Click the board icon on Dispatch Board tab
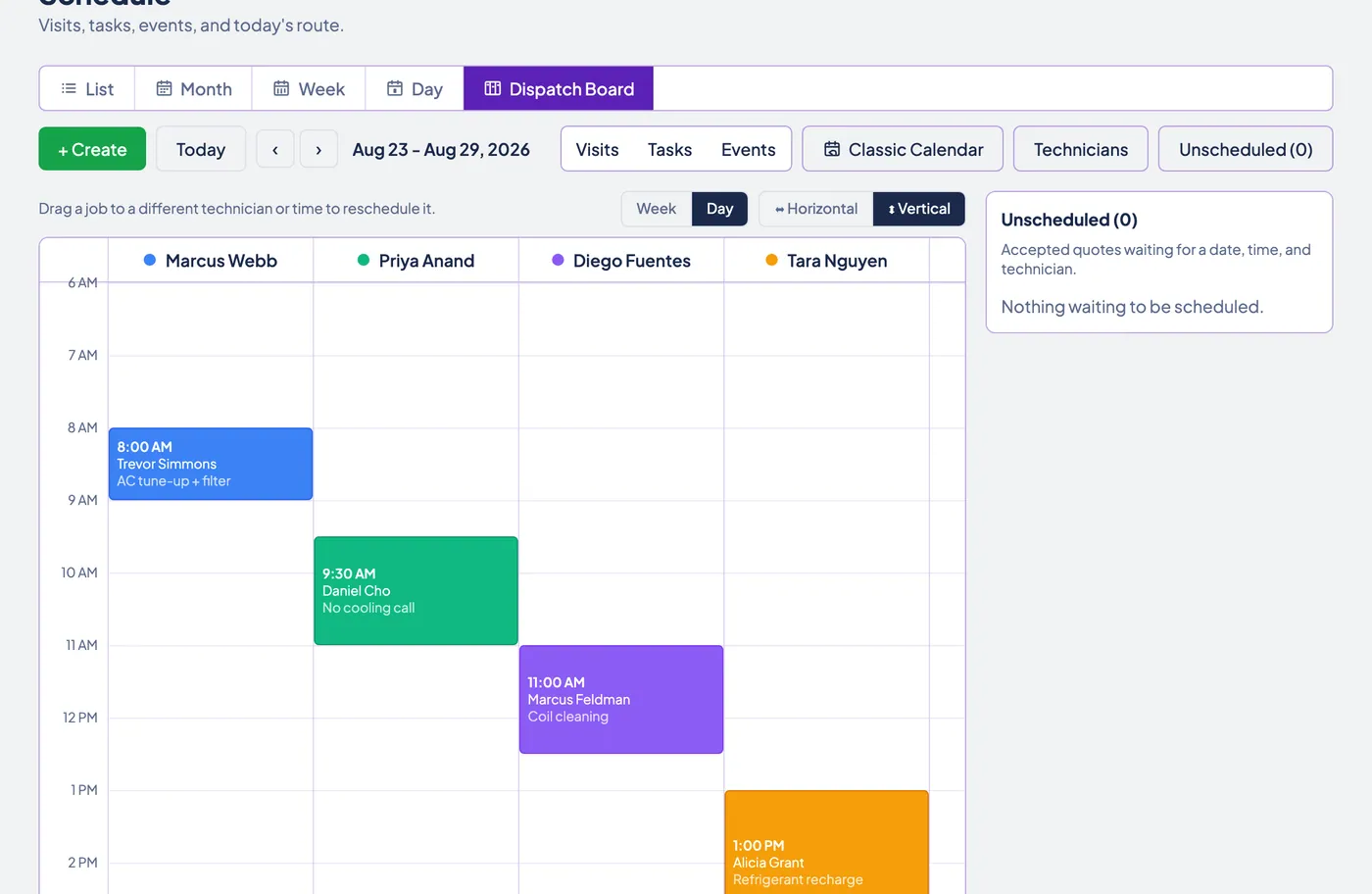This screenshot has height=894, width=1372. point(493,89)
